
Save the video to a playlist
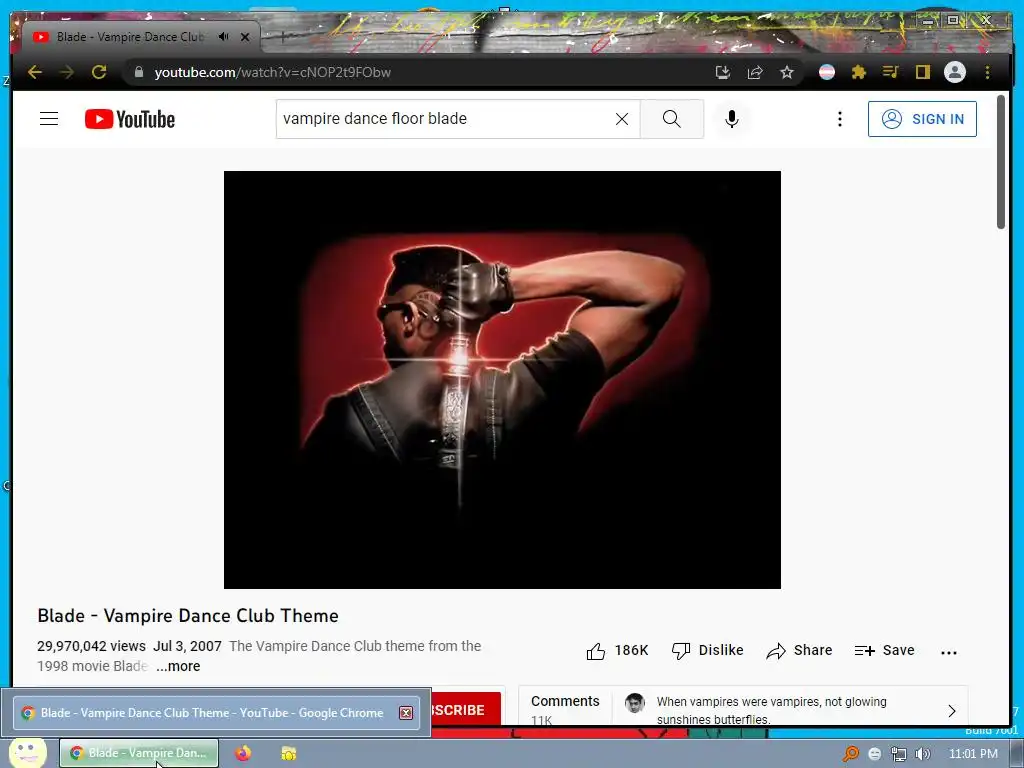coord(884,650)
